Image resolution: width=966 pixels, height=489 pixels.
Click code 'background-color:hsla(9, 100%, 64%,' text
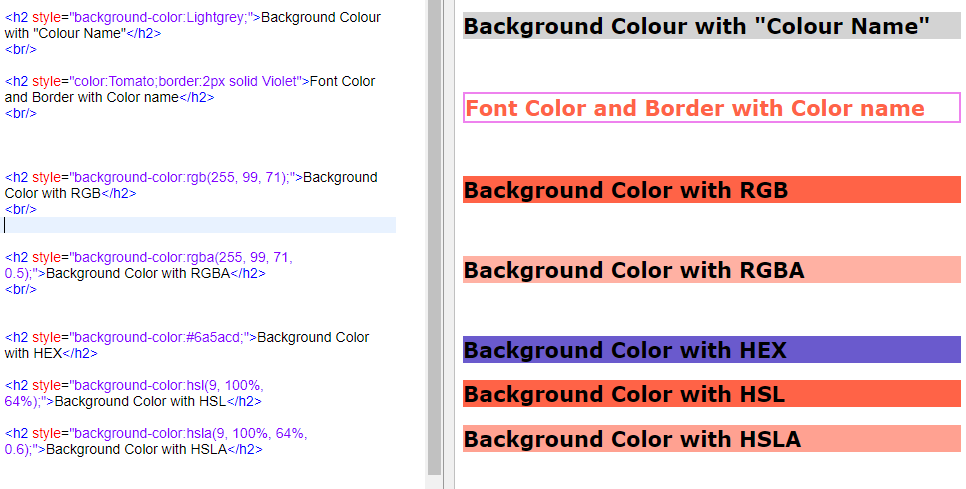click(188, 434)
